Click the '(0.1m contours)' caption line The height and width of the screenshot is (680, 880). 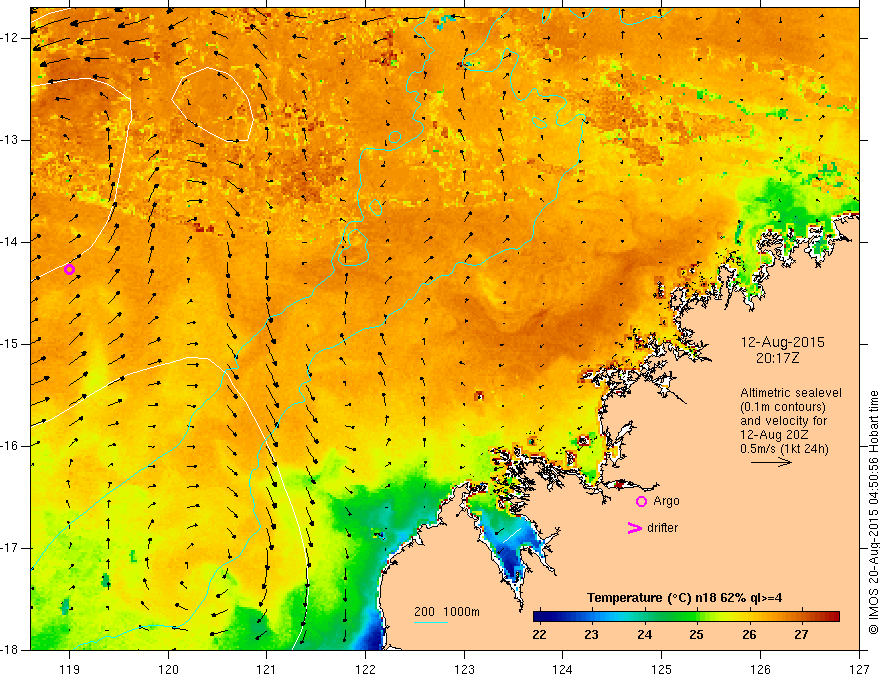[783, 407]
